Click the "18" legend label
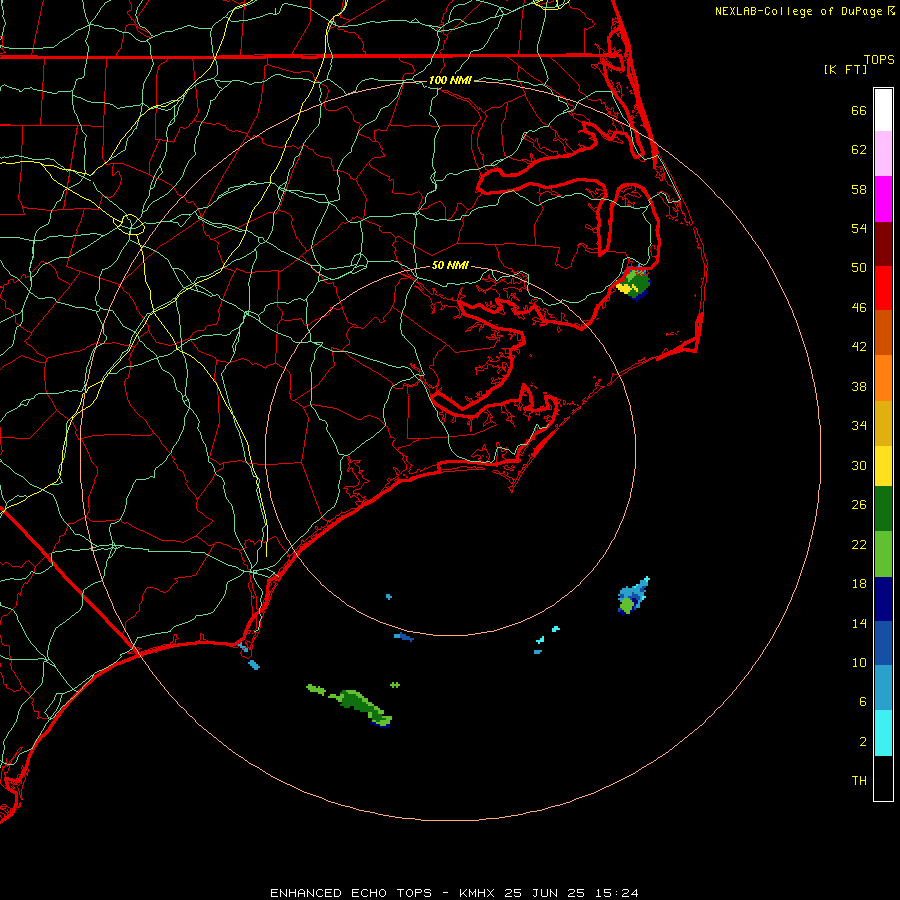This screenshot has width=900, height=900. (x=859, y=584)
